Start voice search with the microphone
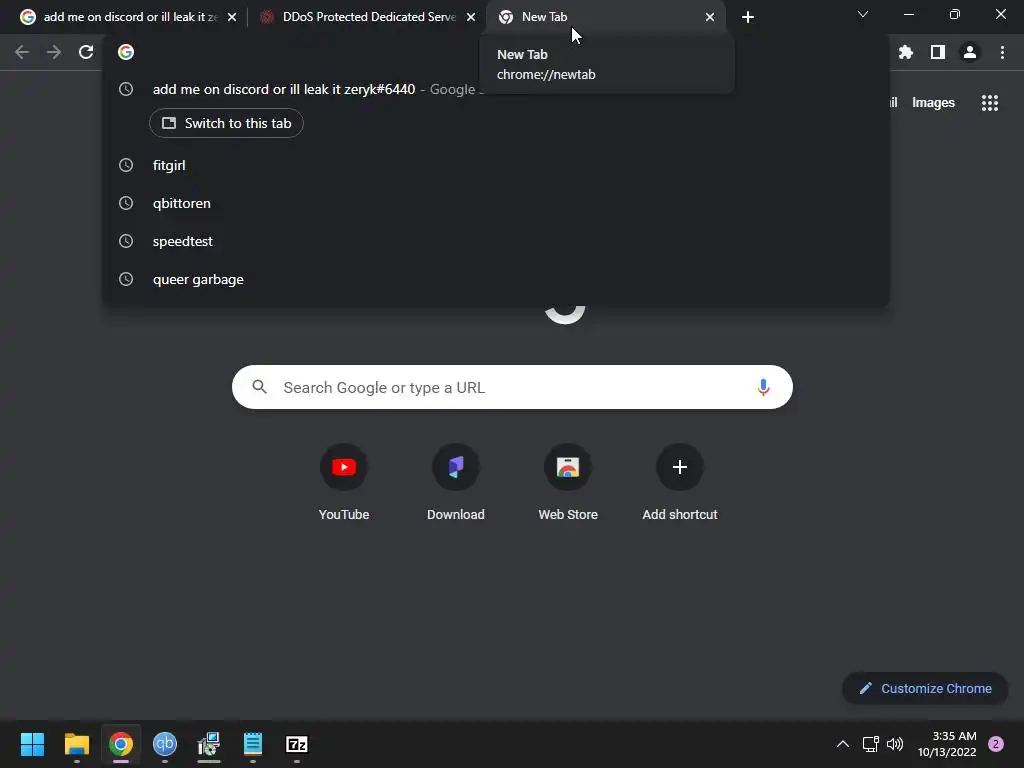Viewport: 1024px width, 768px height. [763, 387]
